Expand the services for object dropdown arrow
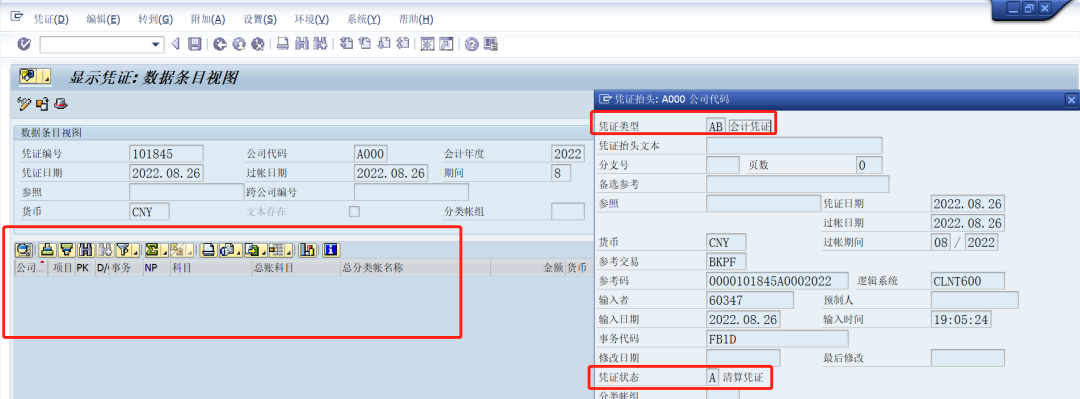Image resolution: width=1080 pixels, height=399 pixels. [x=46, y=76]
